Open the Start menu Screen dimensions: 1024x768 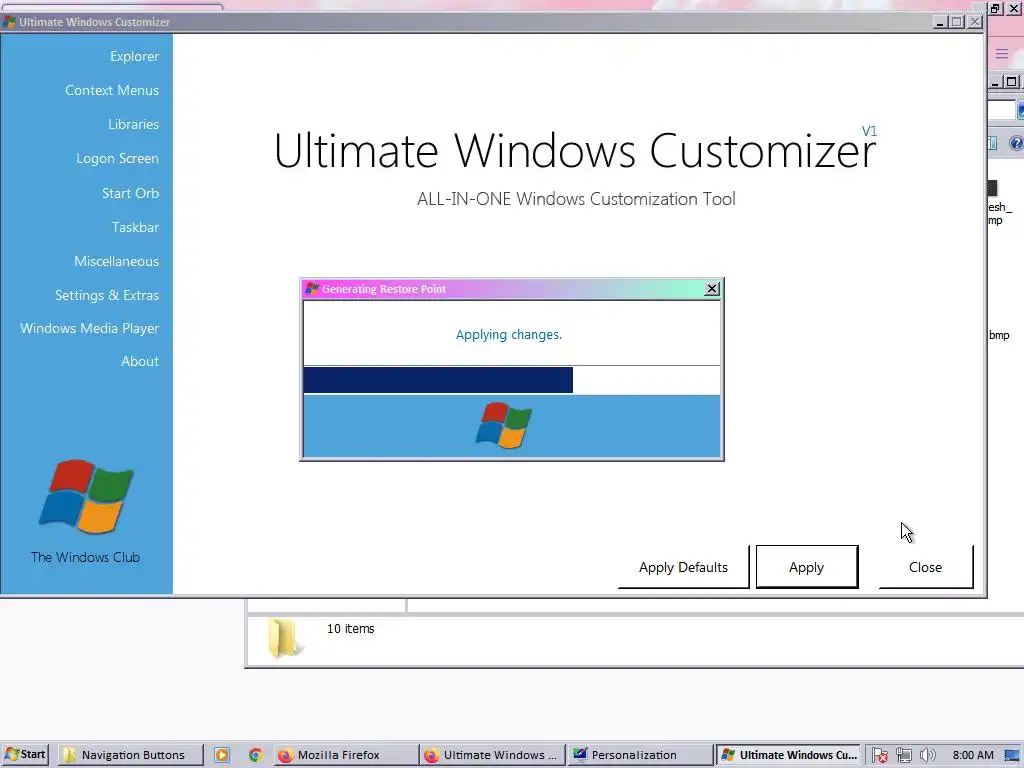tap(25, 754)
